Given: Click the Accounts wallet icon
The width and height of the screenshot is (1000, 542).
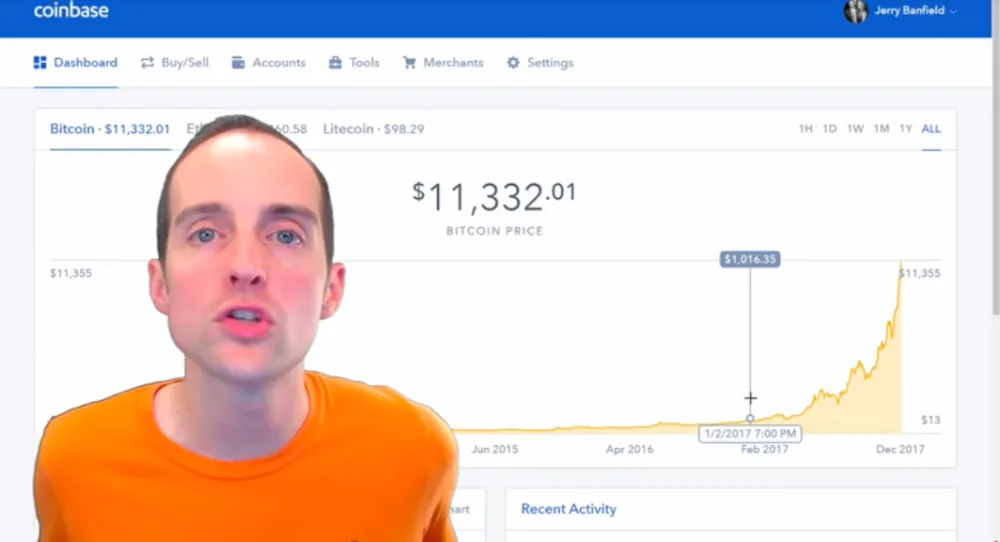Looking at the screenshot, I should [238, 62].
